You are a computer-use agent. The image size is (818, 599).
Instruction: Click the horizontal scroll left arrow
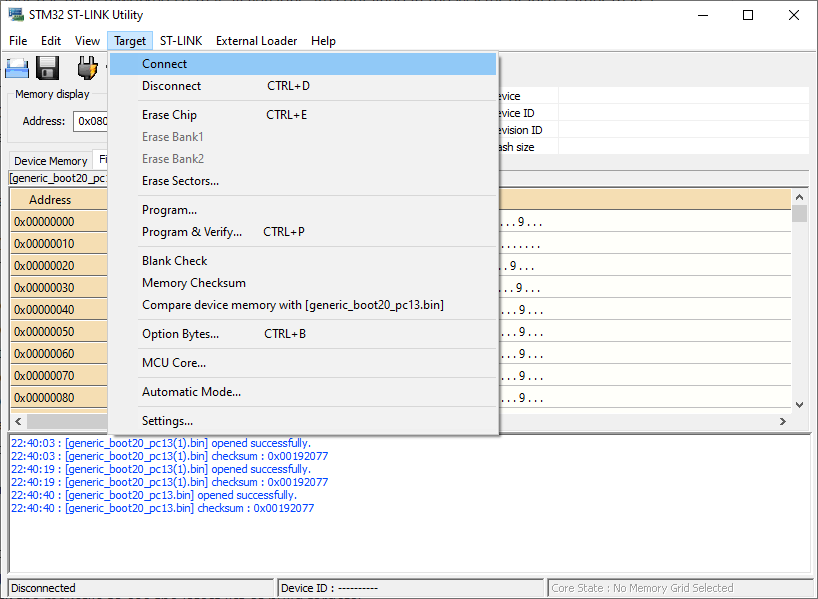coord(18,421)
